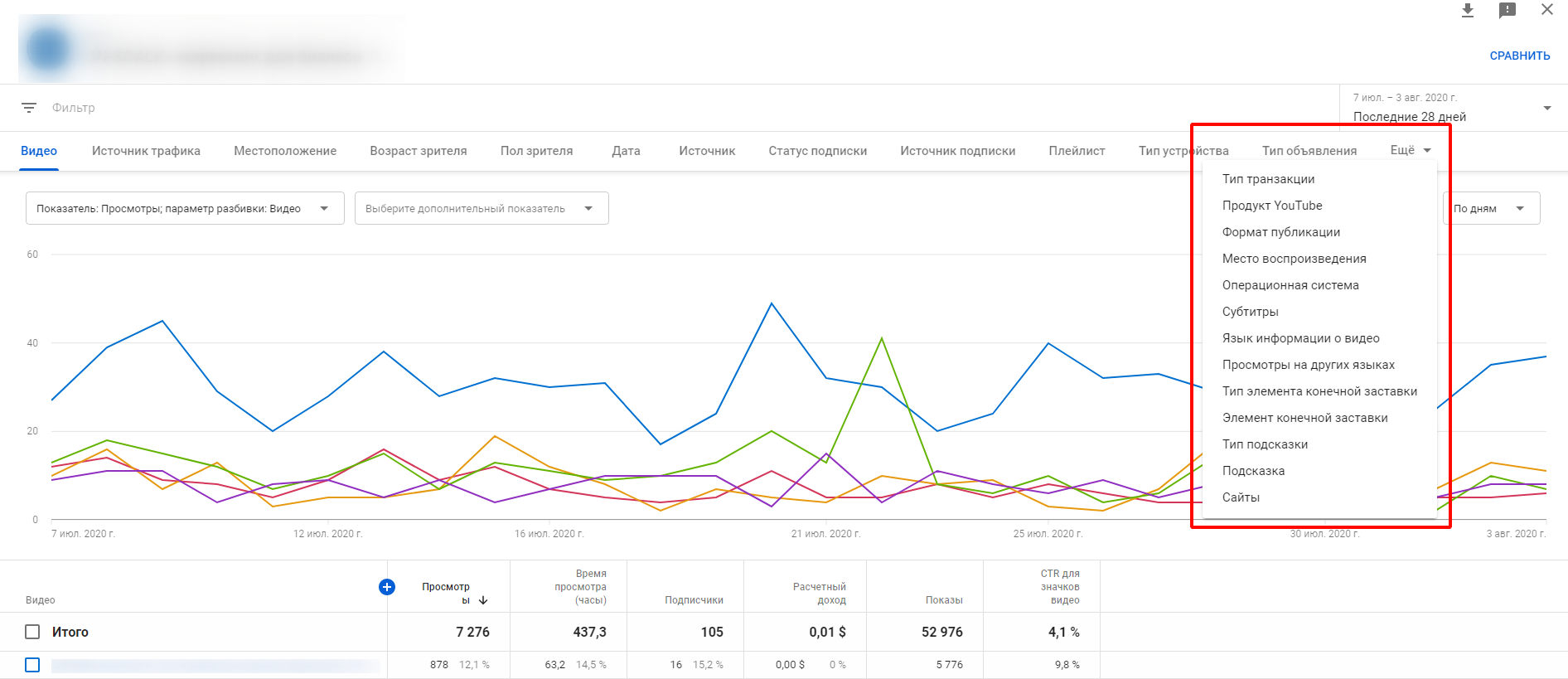Screen dimensions: 1568x679
Task: Switch to Источник трафика tab
Action: tap(146, 151)
